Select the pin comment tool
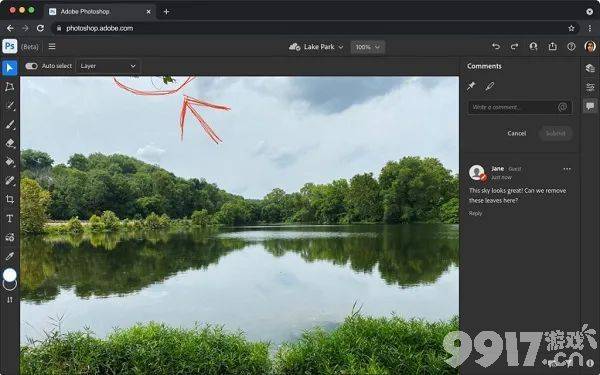The height and width of the screenshot is (375, 600). click(471, 86)
